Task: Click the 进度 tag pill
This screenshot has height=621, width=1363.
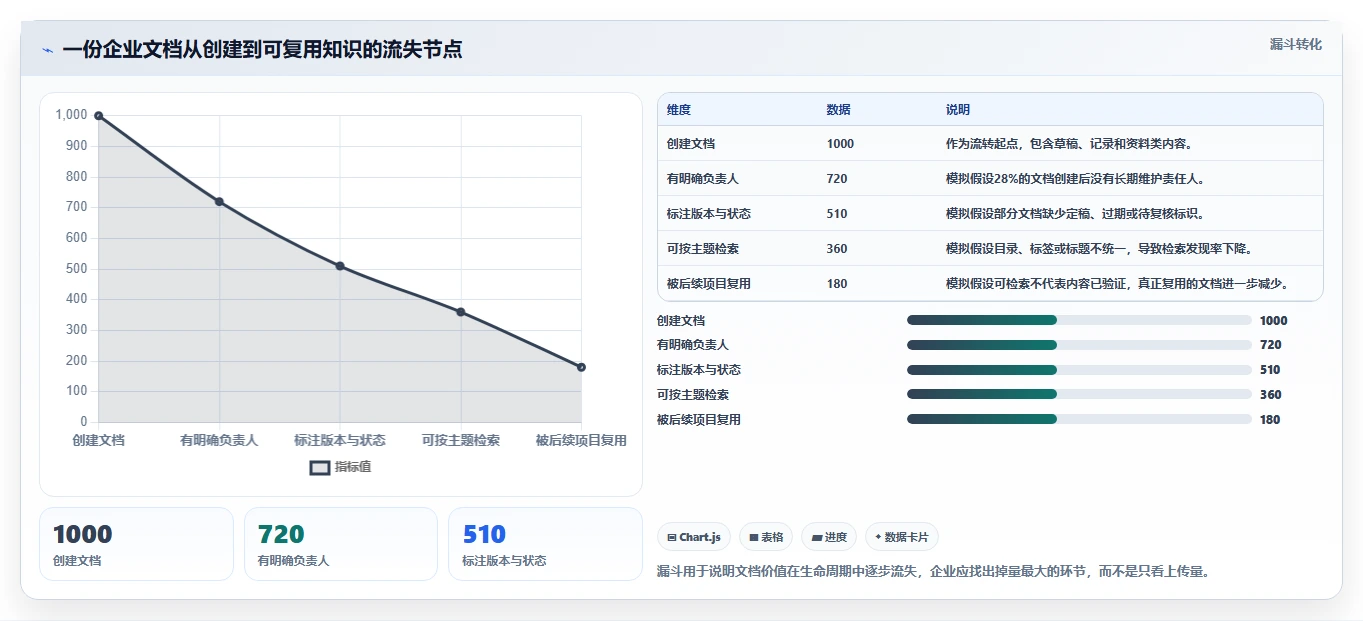Action: coord(829,537)
